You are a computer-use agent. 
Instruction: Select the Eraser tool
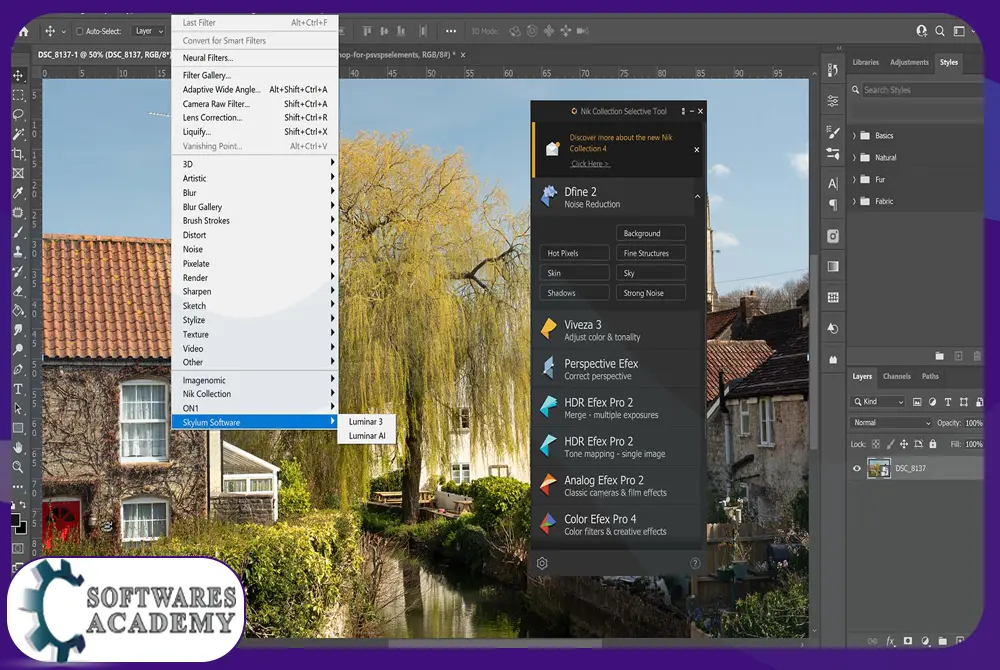tap(18, 291)
